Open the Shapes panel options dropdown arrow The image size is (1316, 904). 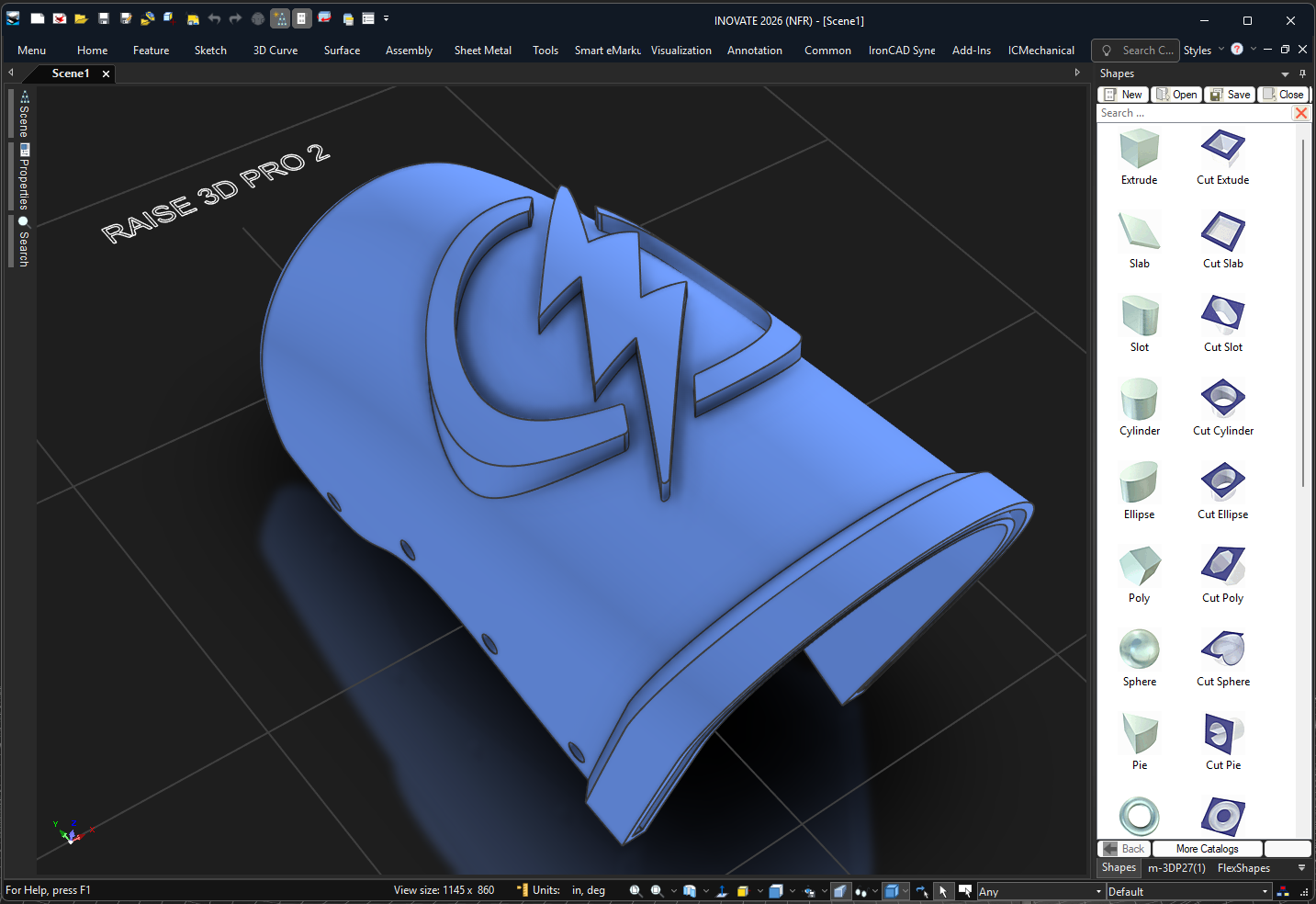[x=1285, y=73]
